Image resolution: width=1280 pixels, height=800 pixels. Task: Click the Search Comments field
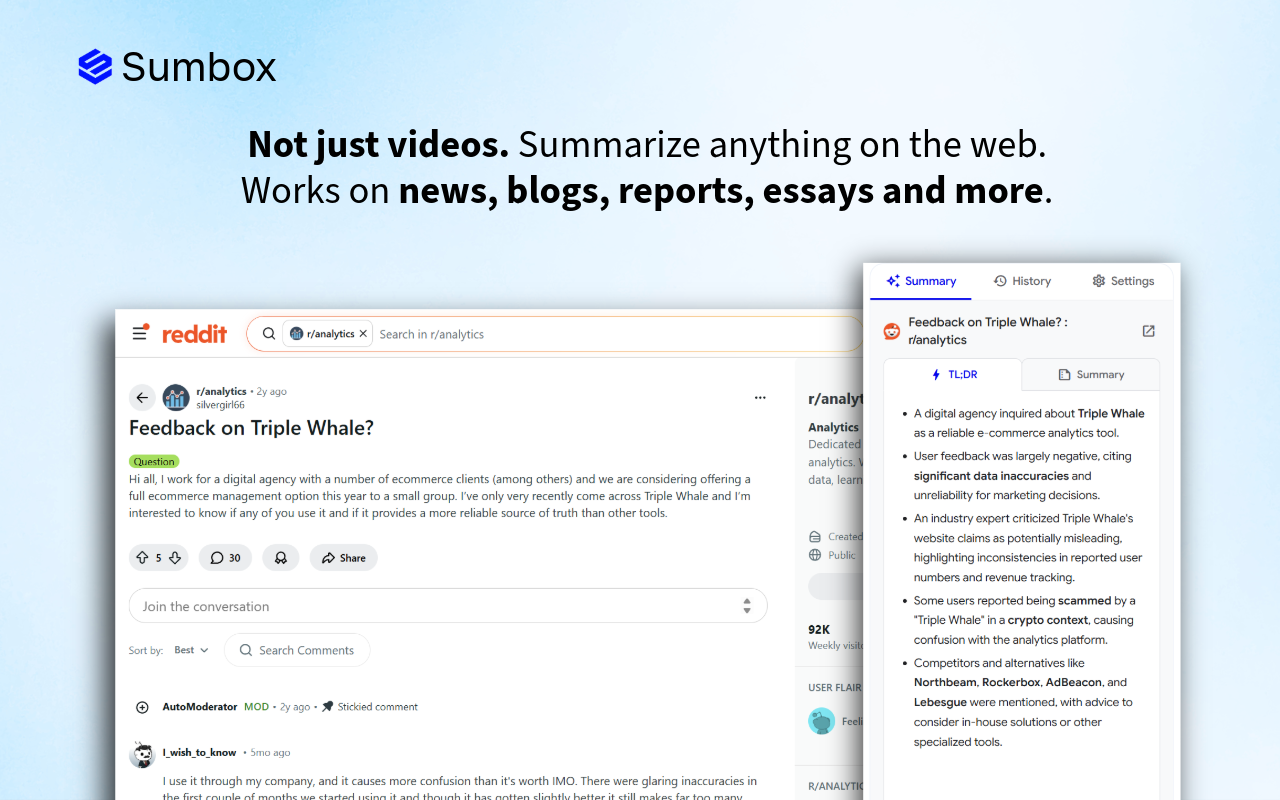297,650
